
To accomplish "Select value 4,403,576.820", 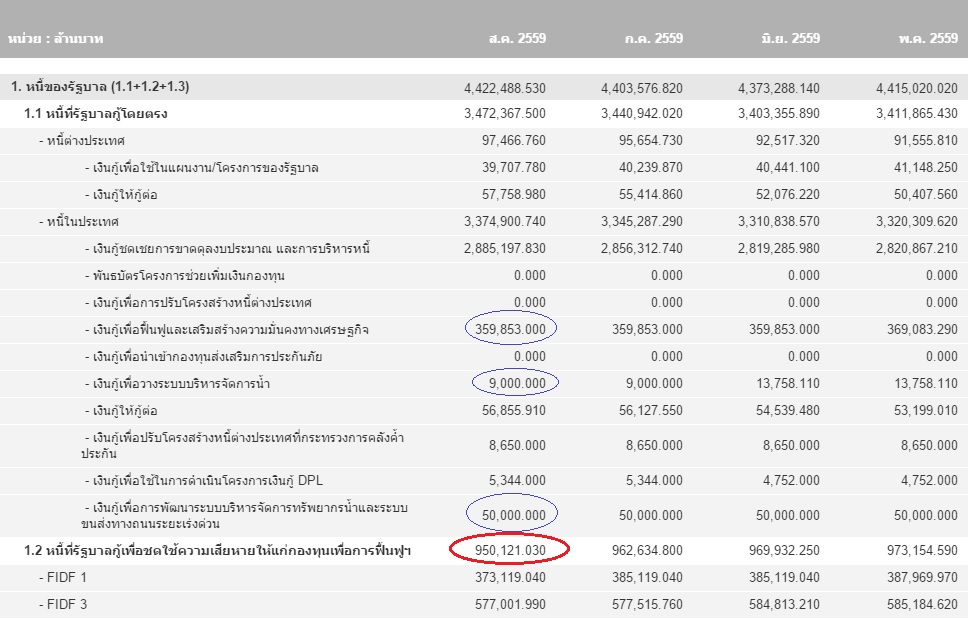I will [642, 88].
